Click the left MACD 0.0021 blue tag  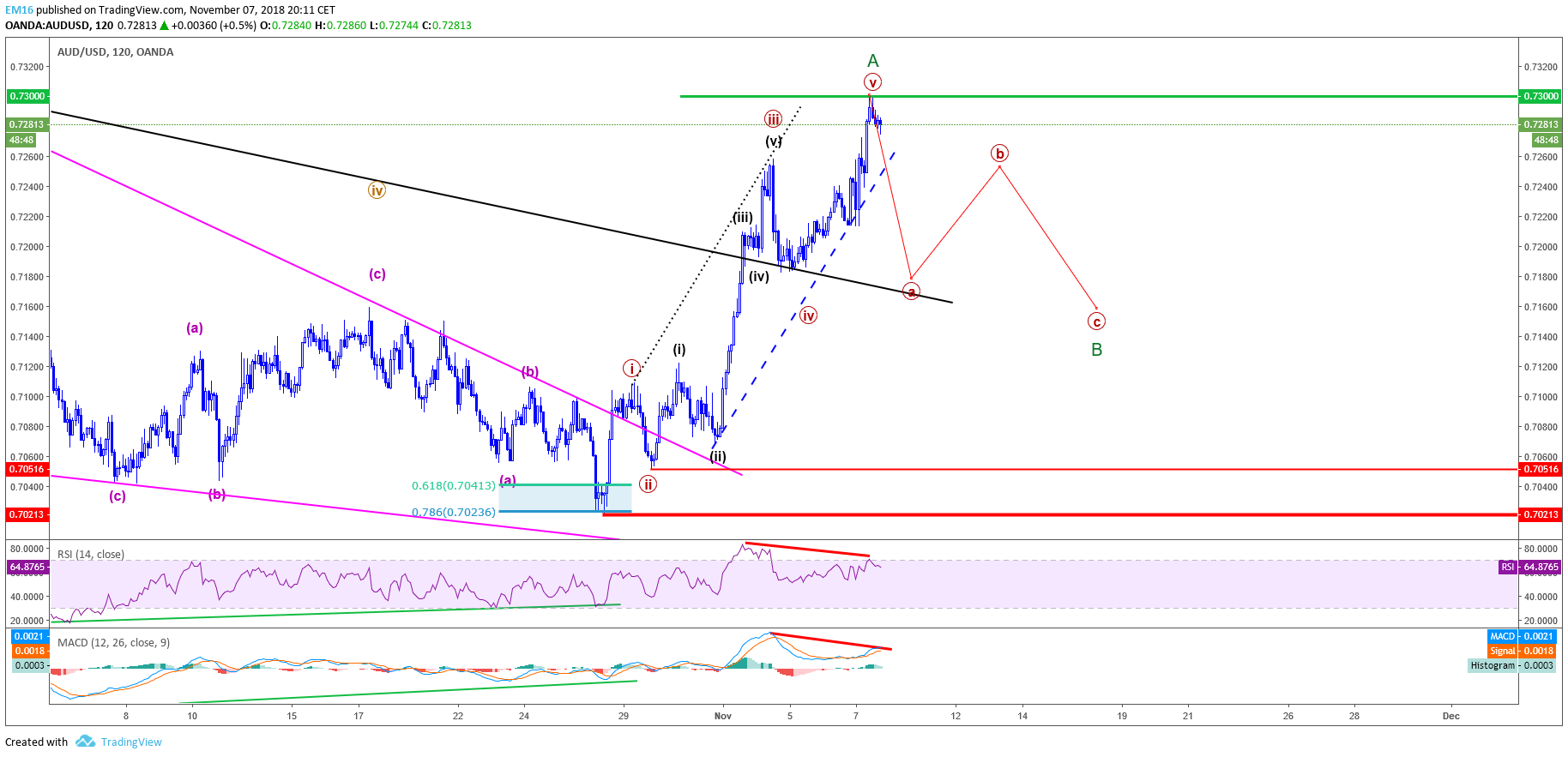pos(30,636)
